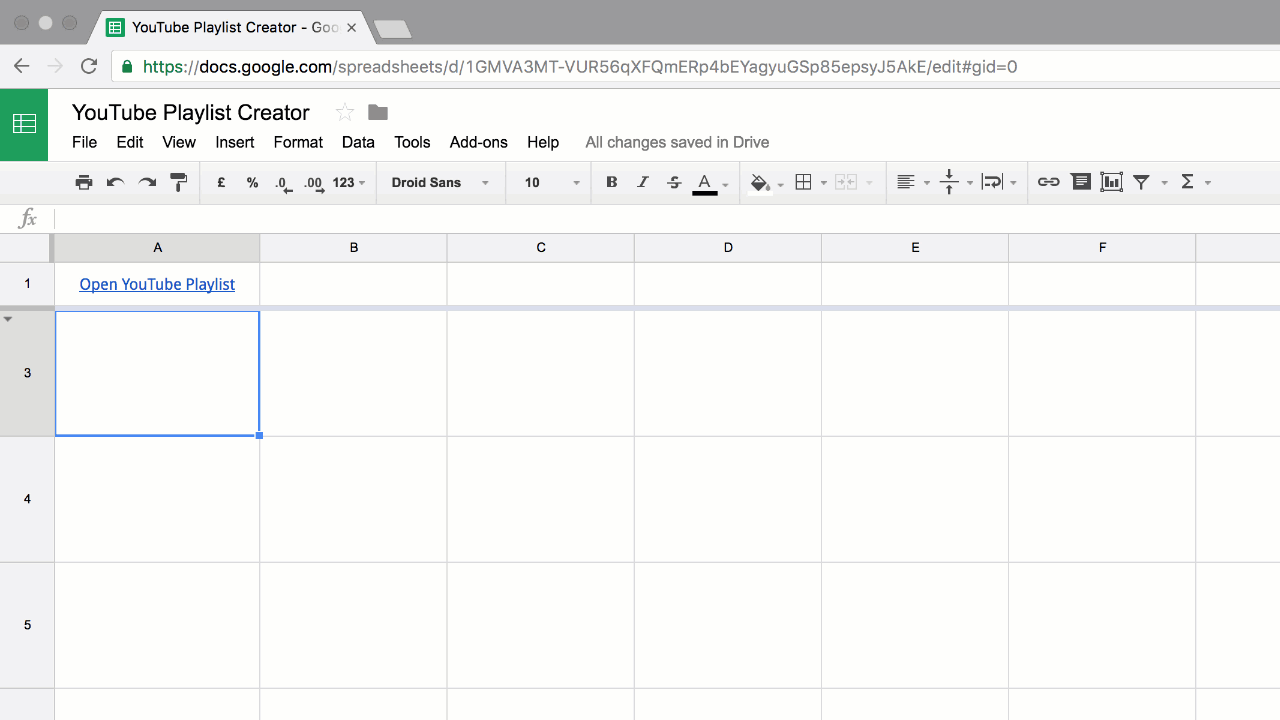This screenshot has width=1280, height=720.
Task: Star the YouTube Playlist Creator document
Action: (344, 112)
